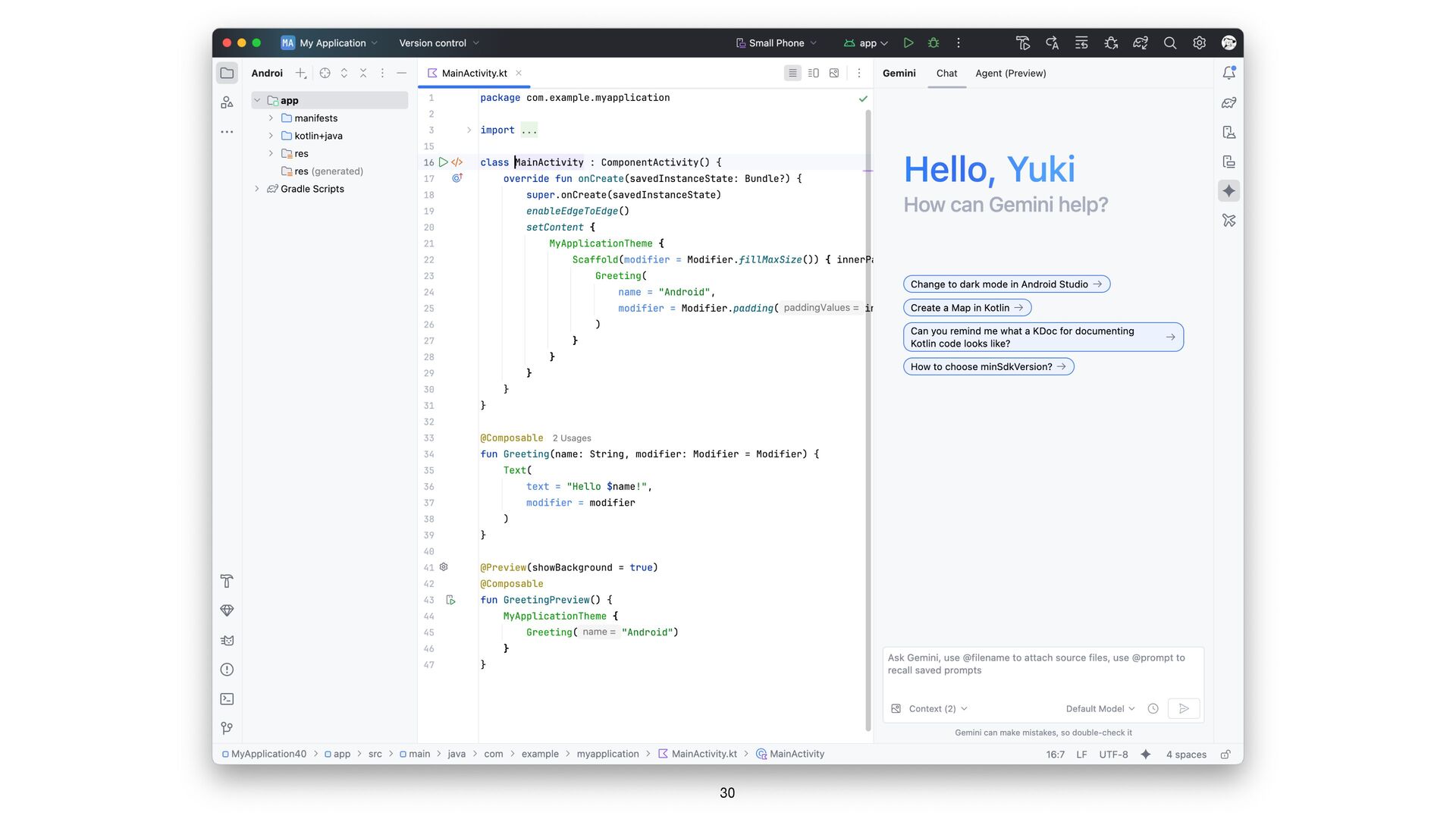Viewport: 1456px width, 819px height.
Task: Open the Version Control (Git) tool window
Action: [x=227, y=728]
